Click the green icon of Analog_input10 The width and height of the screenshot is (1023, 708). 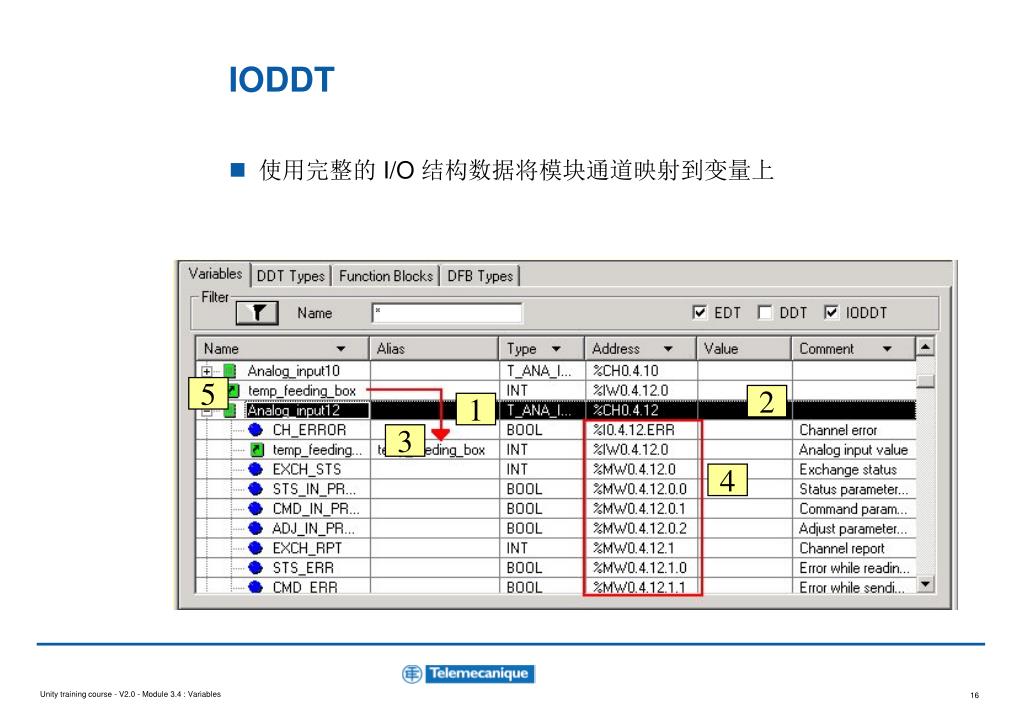point(230,371)
